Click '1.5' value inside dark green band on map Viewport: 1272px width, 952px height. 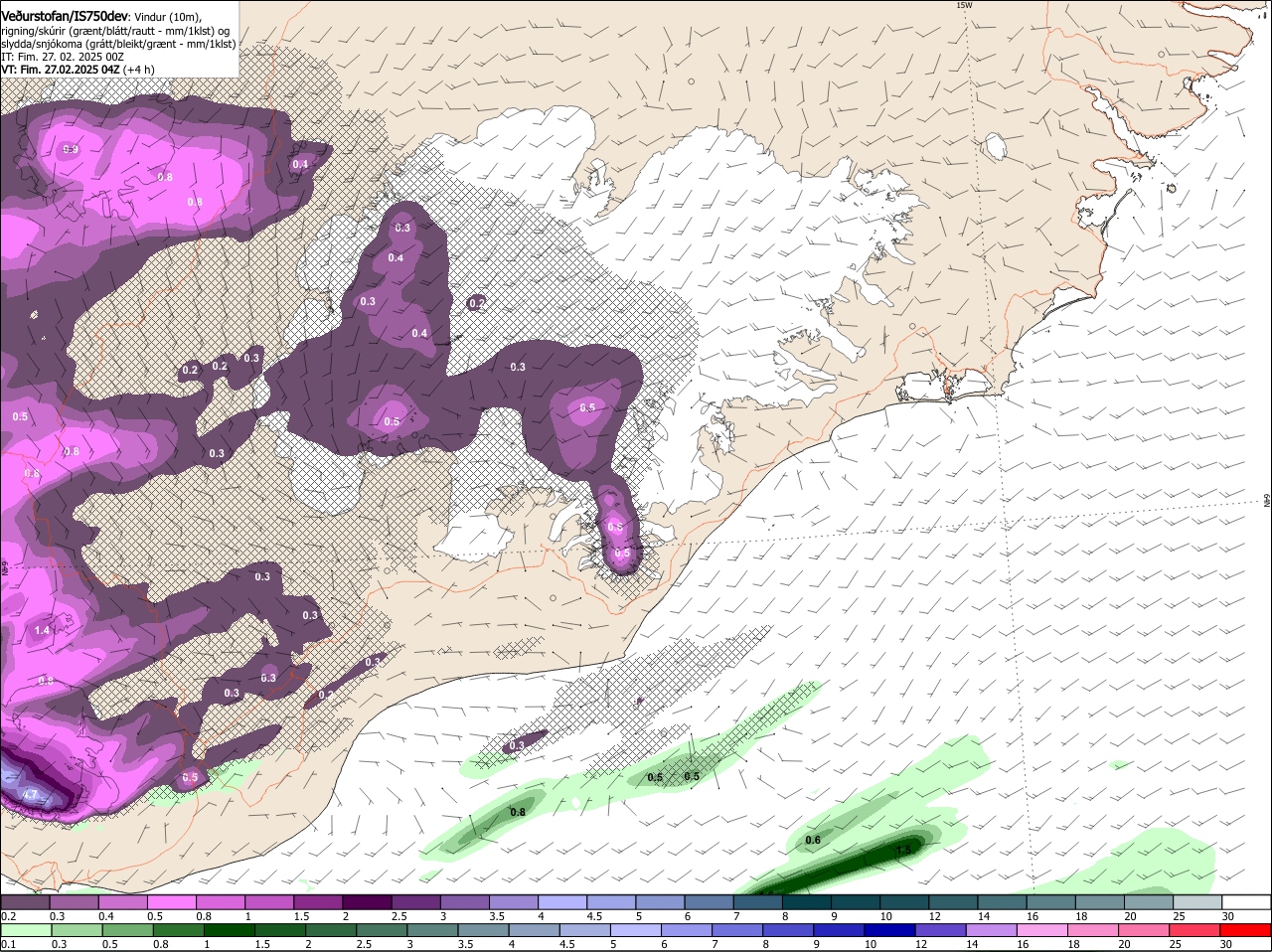tap(903, 851)
